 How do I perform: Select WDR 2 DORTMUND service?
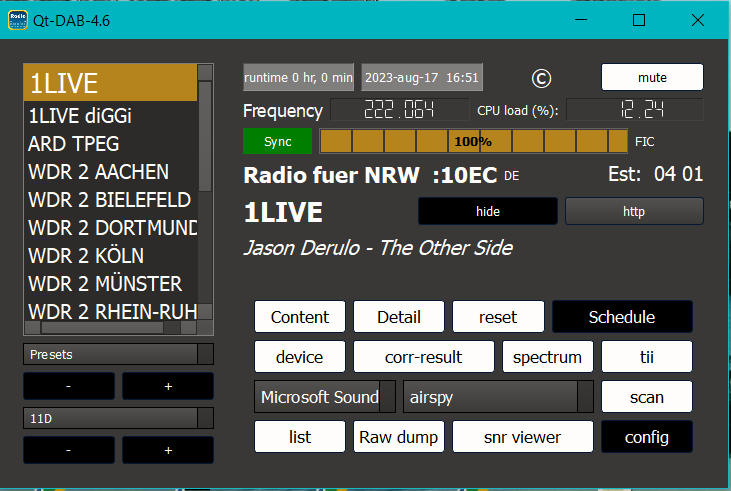[x=110, y=228]
